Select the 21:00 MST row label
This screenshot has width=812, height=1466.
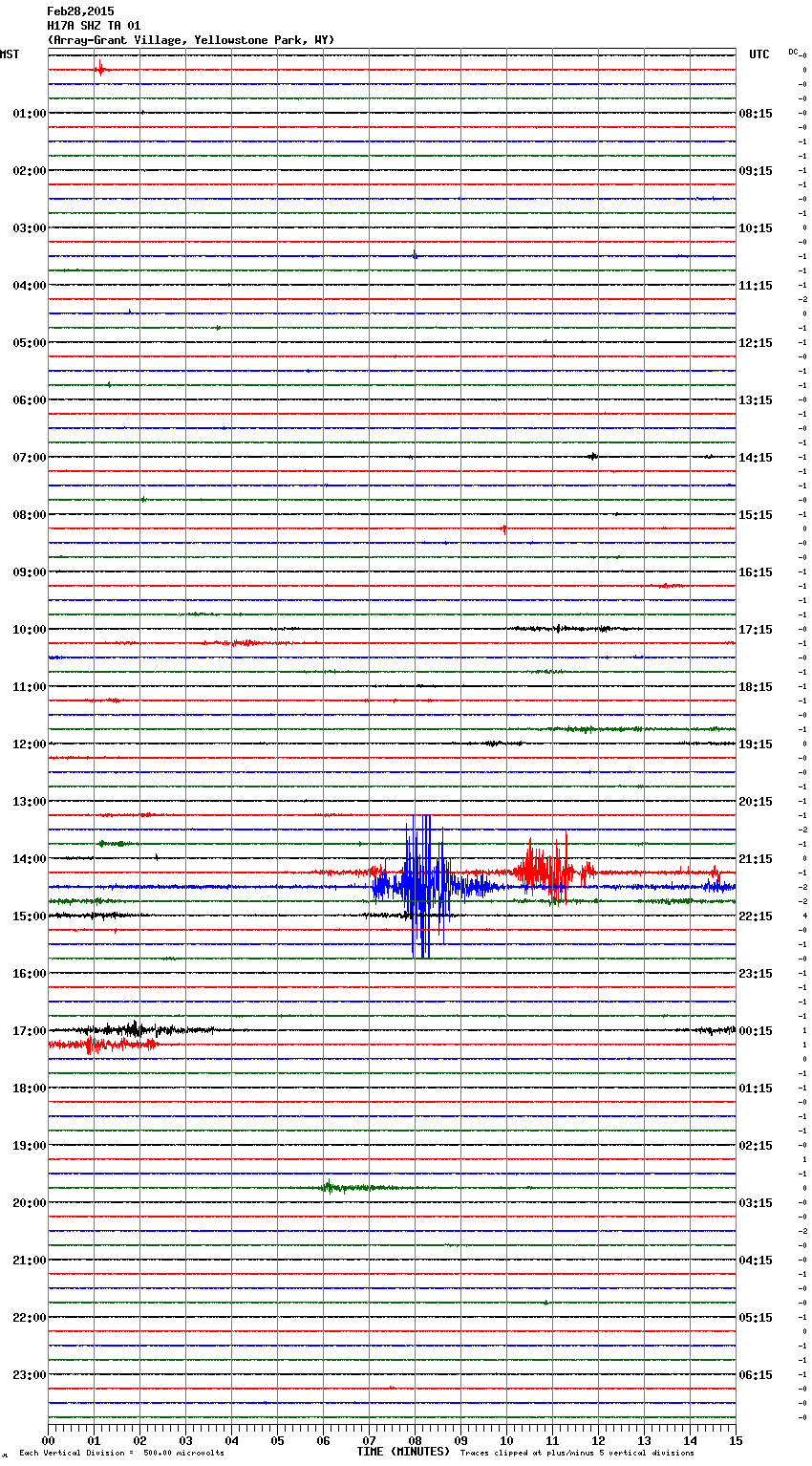coord(30,1261)
